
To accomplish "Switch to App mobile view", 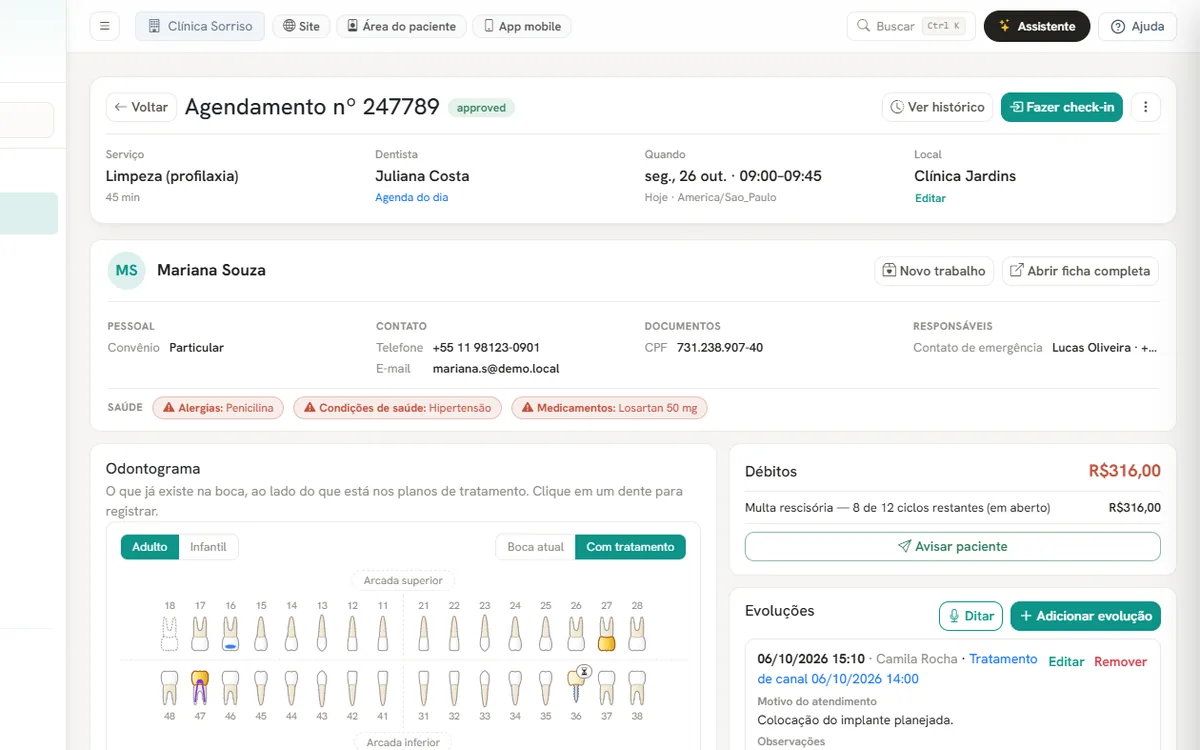I will [521, 26].
